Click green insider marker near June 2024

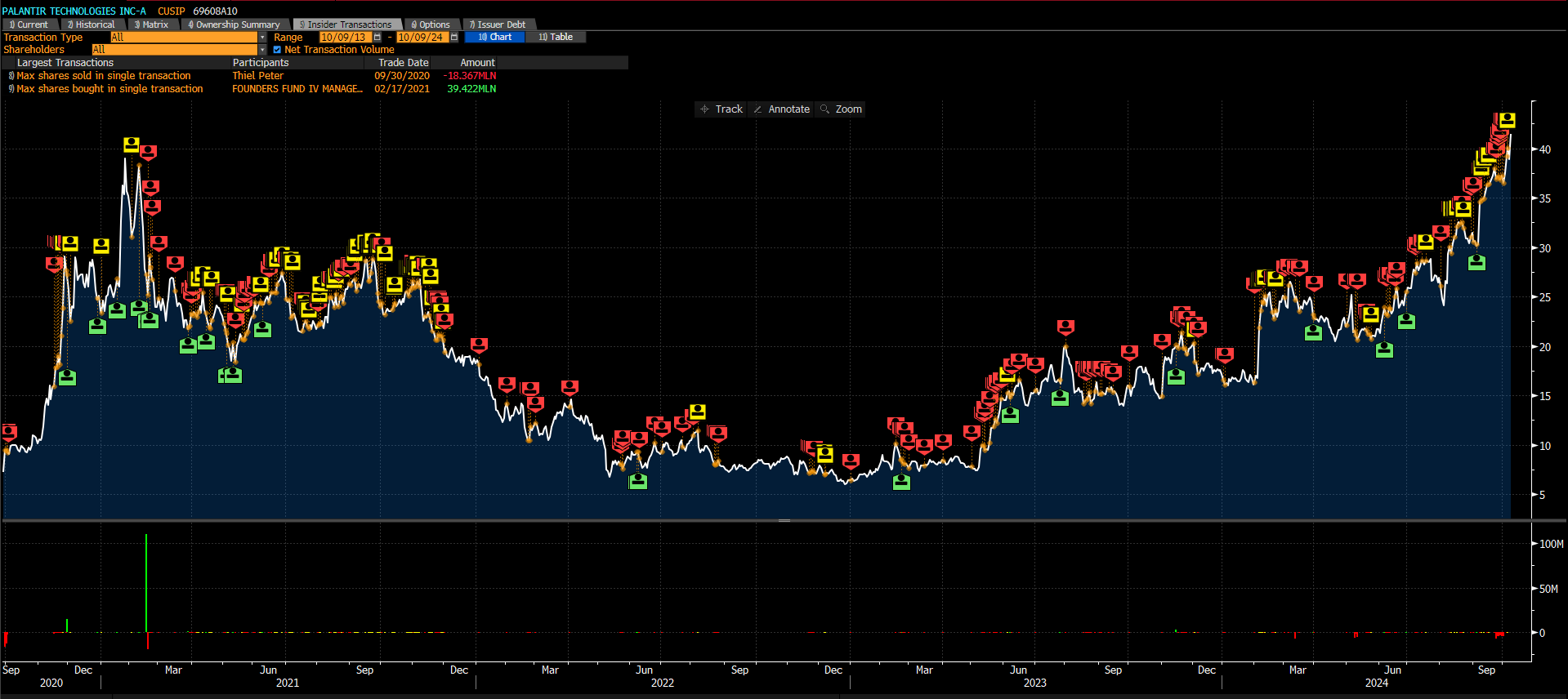click(1406, 321)
